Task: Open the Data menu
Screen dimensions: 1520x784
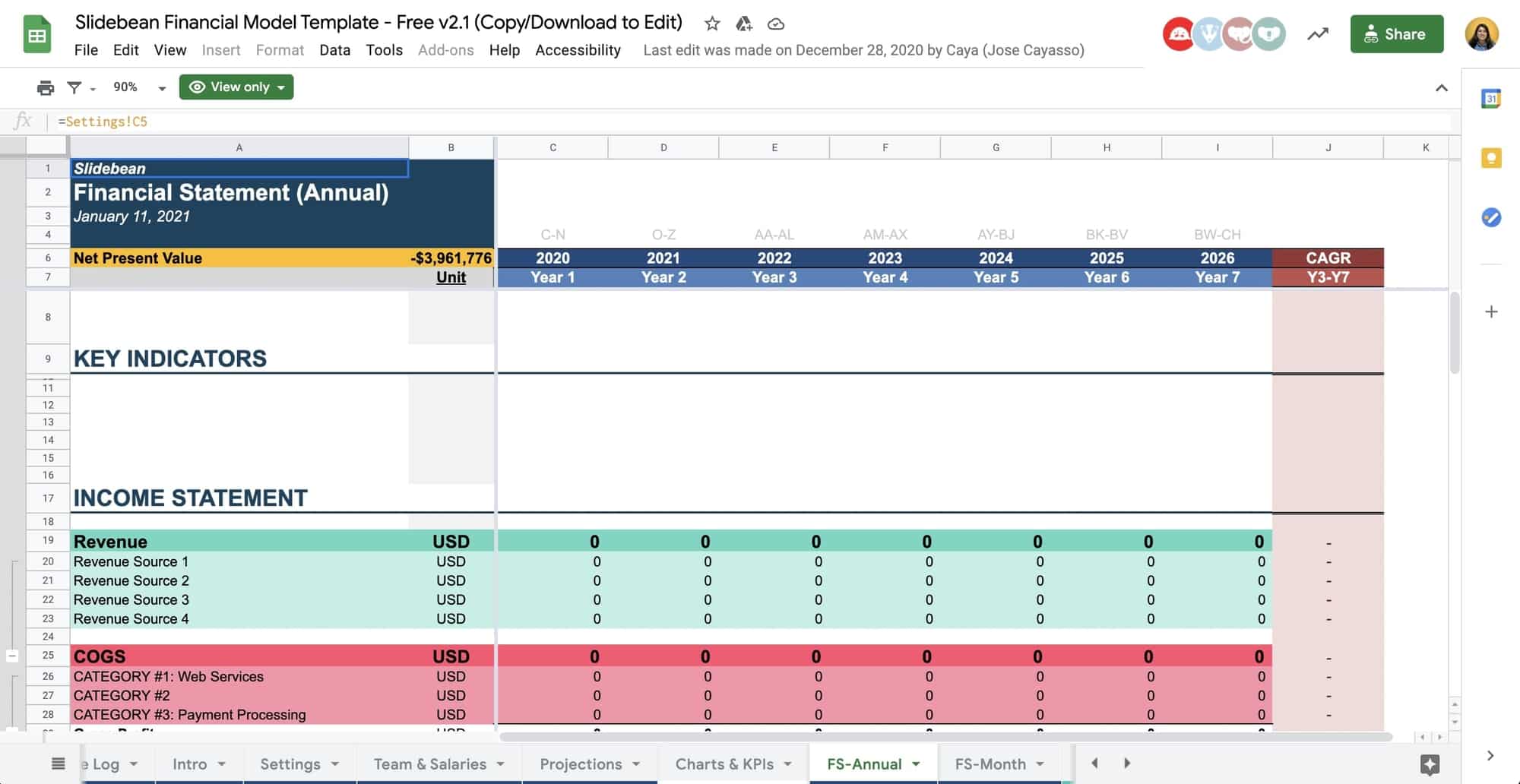Action: click(x=334, y=50)
